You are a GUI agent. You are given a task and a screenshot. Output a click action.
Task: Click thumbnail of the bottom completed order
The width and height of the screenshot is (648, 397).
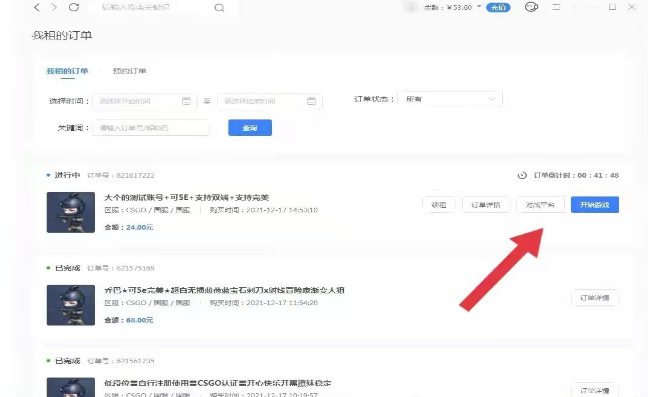click(x=71, y=387)
